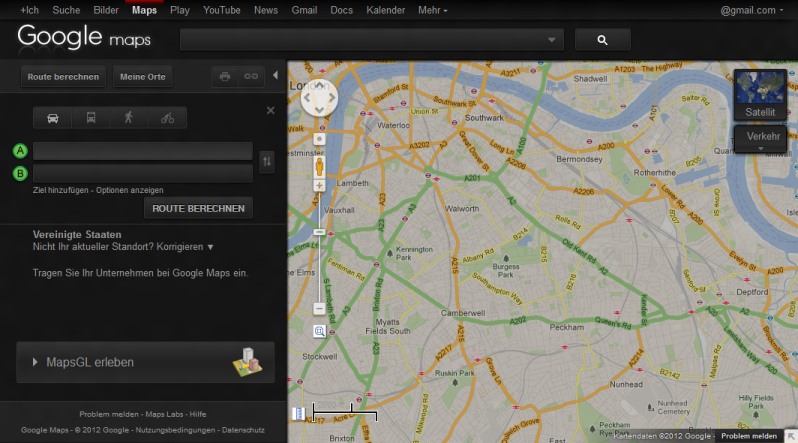
Task: Expand the MapsGL erleben panel
Action: (146, 363)
